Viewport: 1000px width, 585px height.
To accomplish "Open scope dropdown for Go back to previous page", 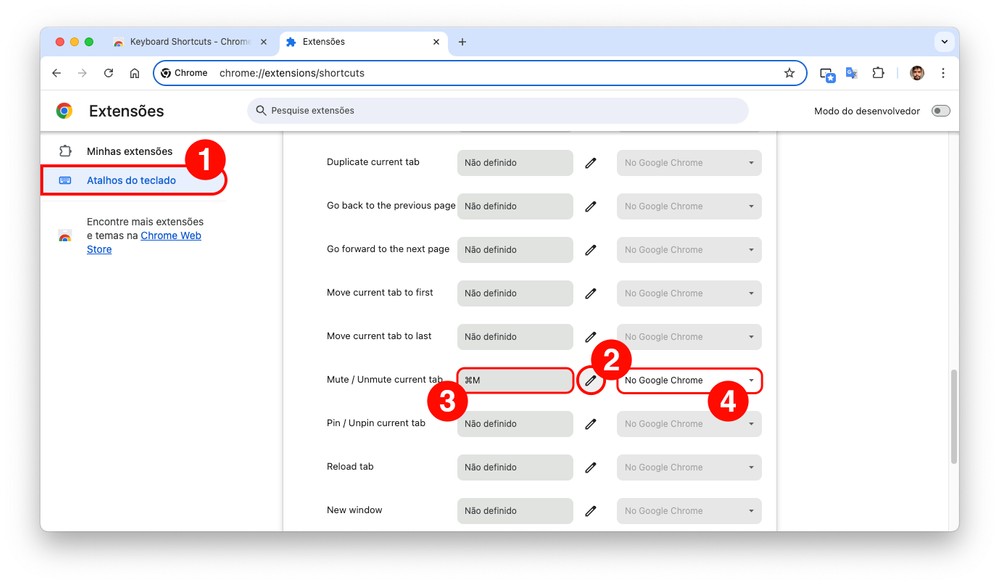I will [x=689, y=206].
